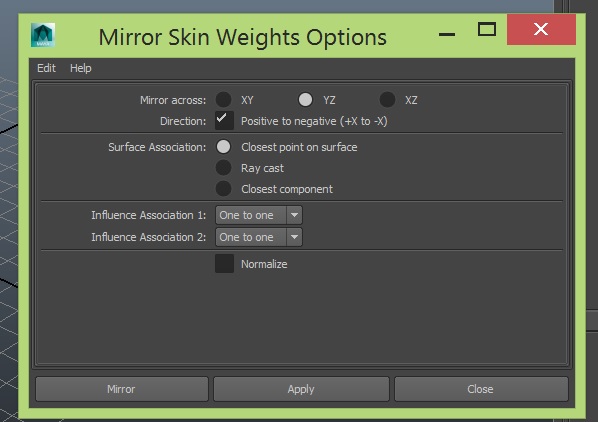Viewport: 598px width, 422px height.
Task: Click the Influence Association 2 label
Action: (x=149, y=237)
